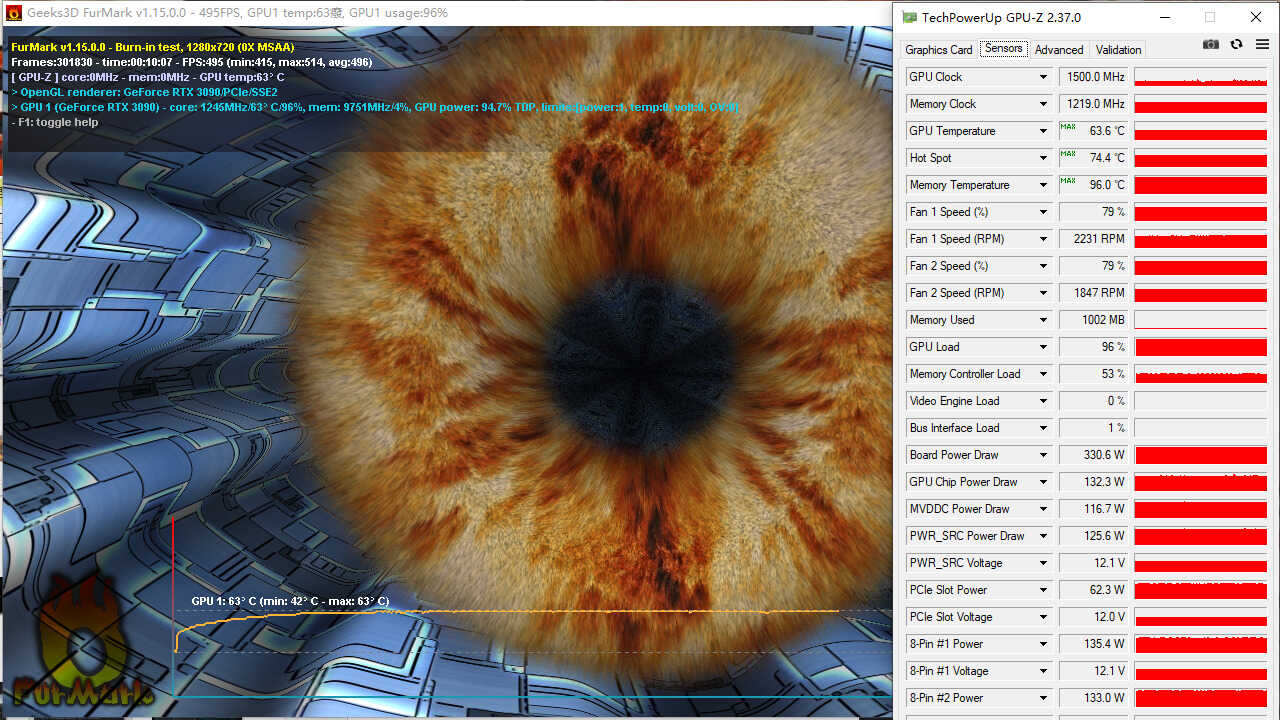Click the Board Power Draw history graph

point(1201,455)
